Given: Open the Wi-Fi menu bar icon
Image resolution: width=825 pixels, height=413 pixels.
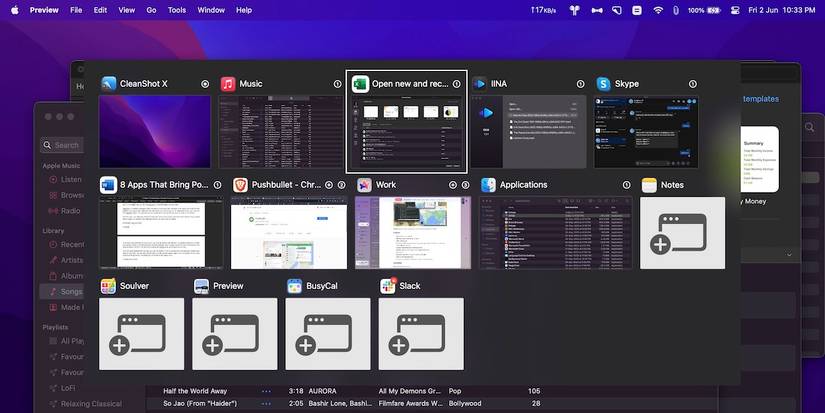Looking at the screenshot, I should [x=658, y=10].
